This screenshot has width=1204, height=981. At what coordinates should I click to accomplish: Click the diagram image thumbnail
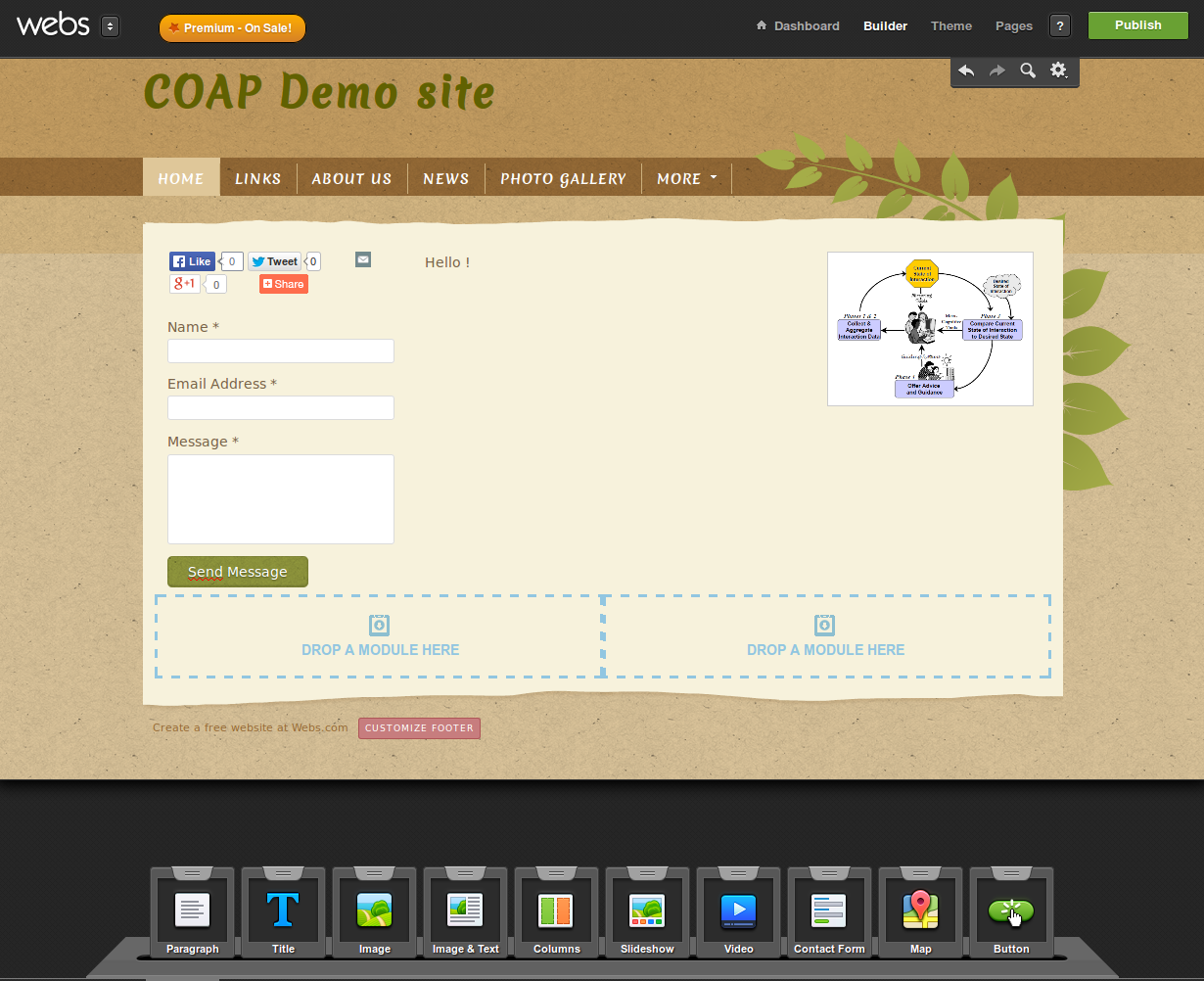930,329
